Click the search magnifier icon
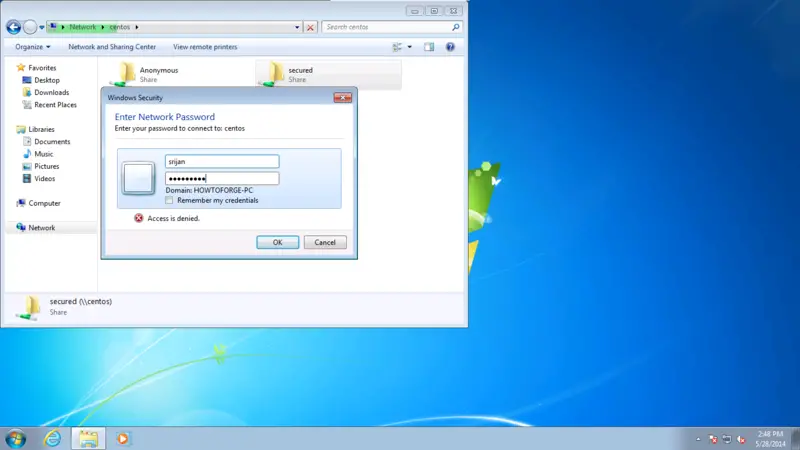 [x=456, y=27]
